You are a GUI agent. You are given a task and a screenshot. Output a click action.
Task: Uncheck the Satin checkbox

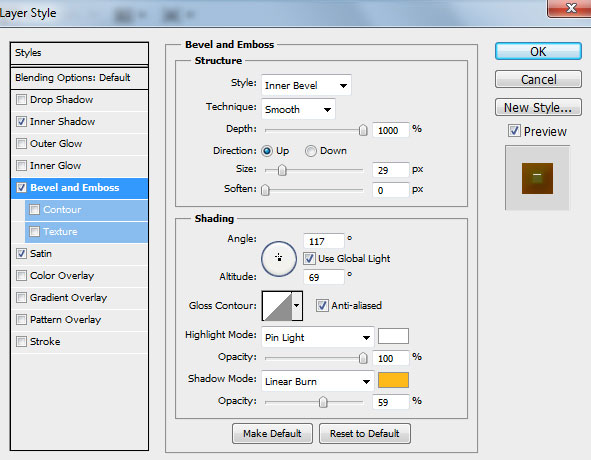pos(21,253)
